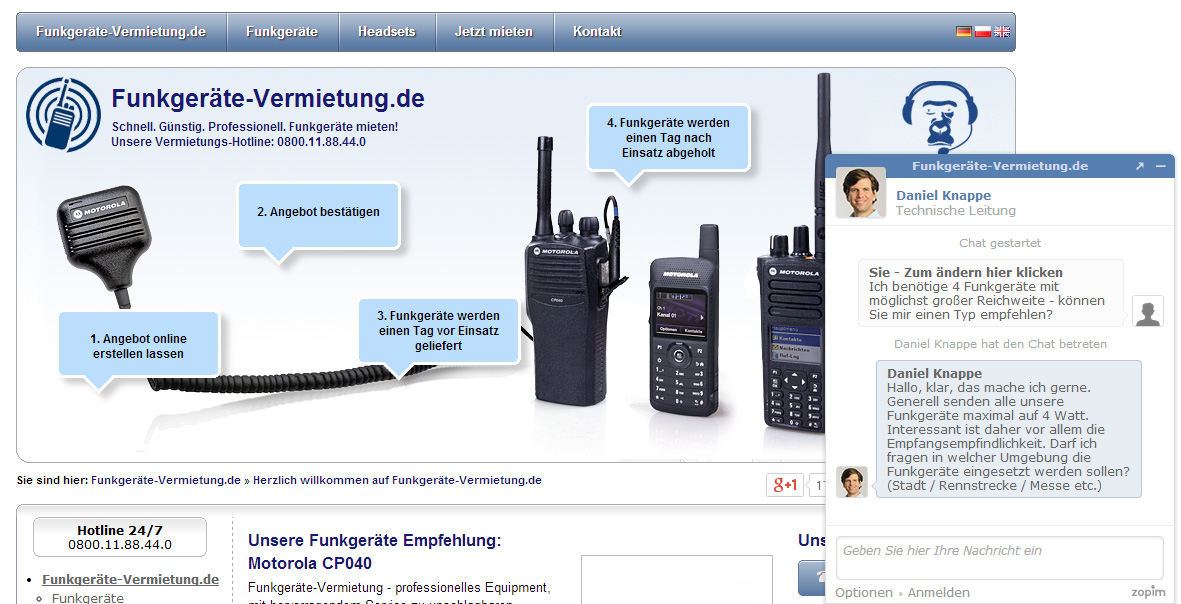The image size is (1181, 604).
Task: Click Funkgeräte-Vermietung.de sidebar list link
Action: [x=130, y=580]
